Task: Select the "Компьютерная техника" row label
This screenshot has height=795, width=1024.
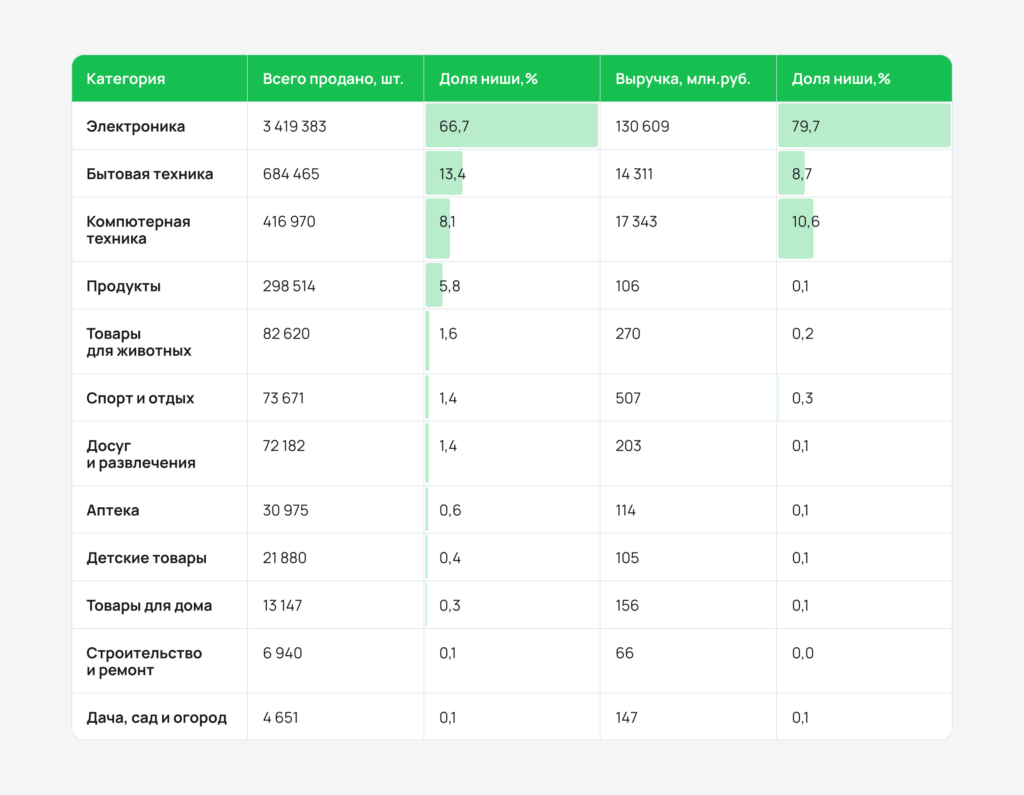Action: click(x=138, y=230)
